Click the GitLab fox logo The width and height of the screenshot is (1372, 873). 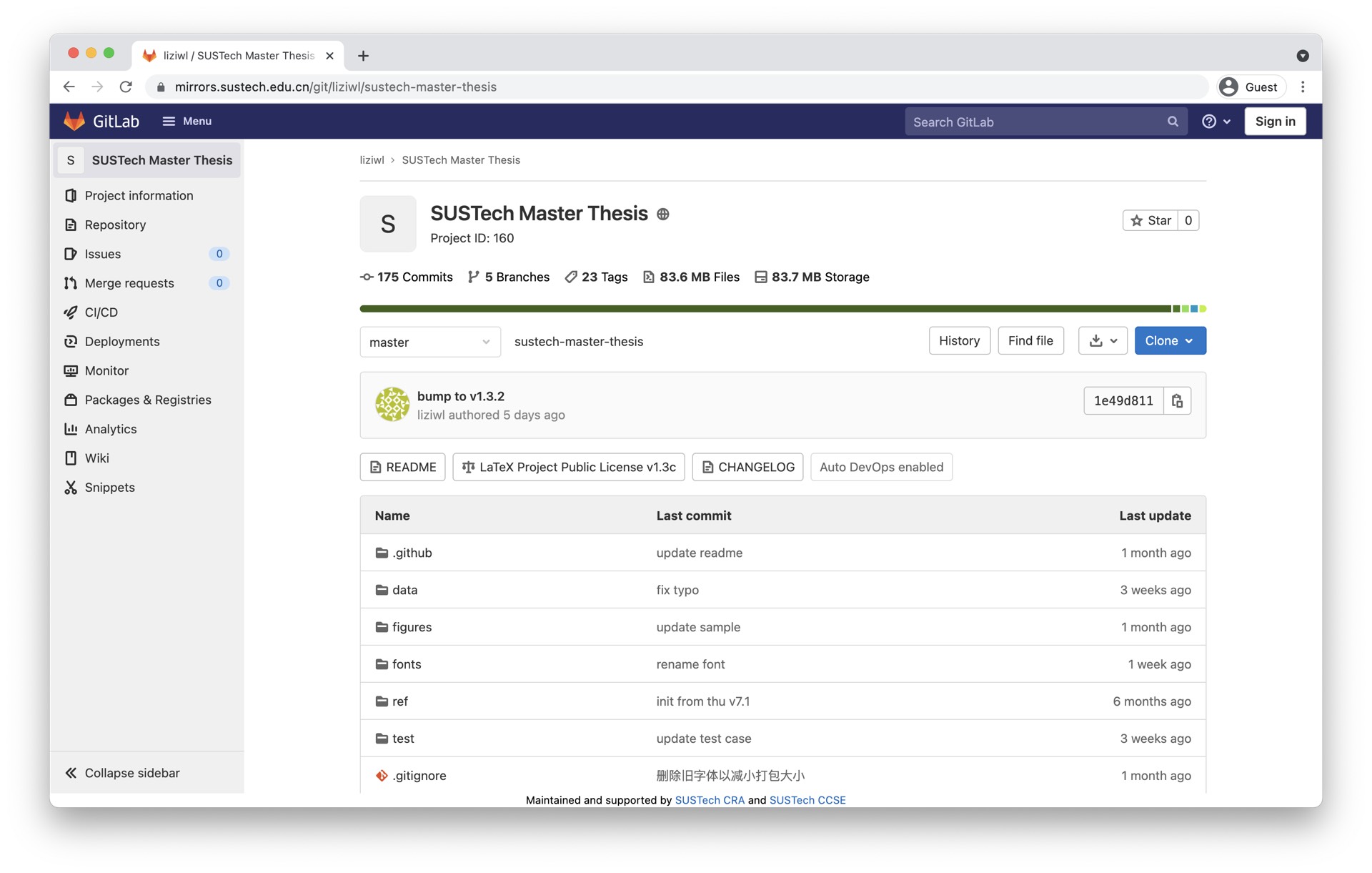point(74,121)
